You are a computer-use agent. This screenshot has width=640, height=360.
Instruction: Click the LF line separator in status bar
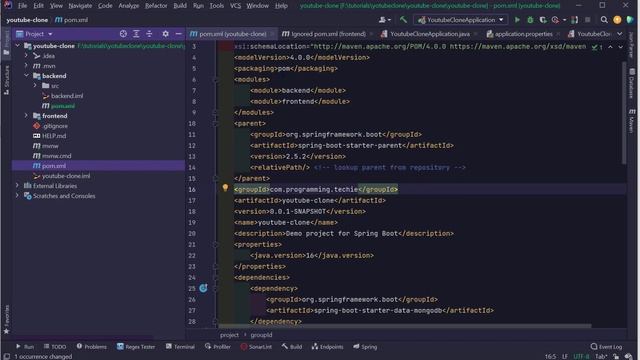(x=565, y=356)
